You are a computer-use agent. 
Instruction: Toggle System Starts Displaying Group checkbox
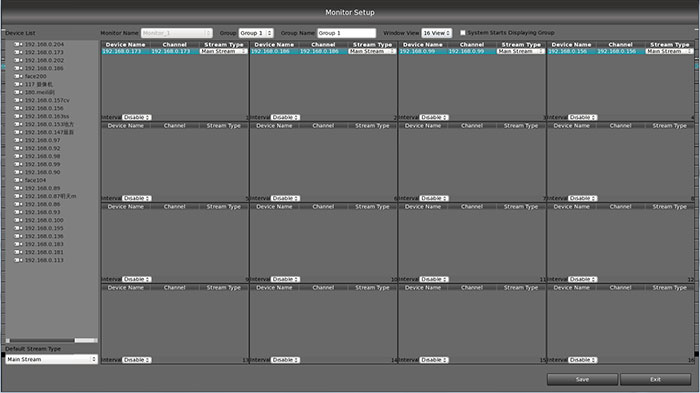click(462, 33)
